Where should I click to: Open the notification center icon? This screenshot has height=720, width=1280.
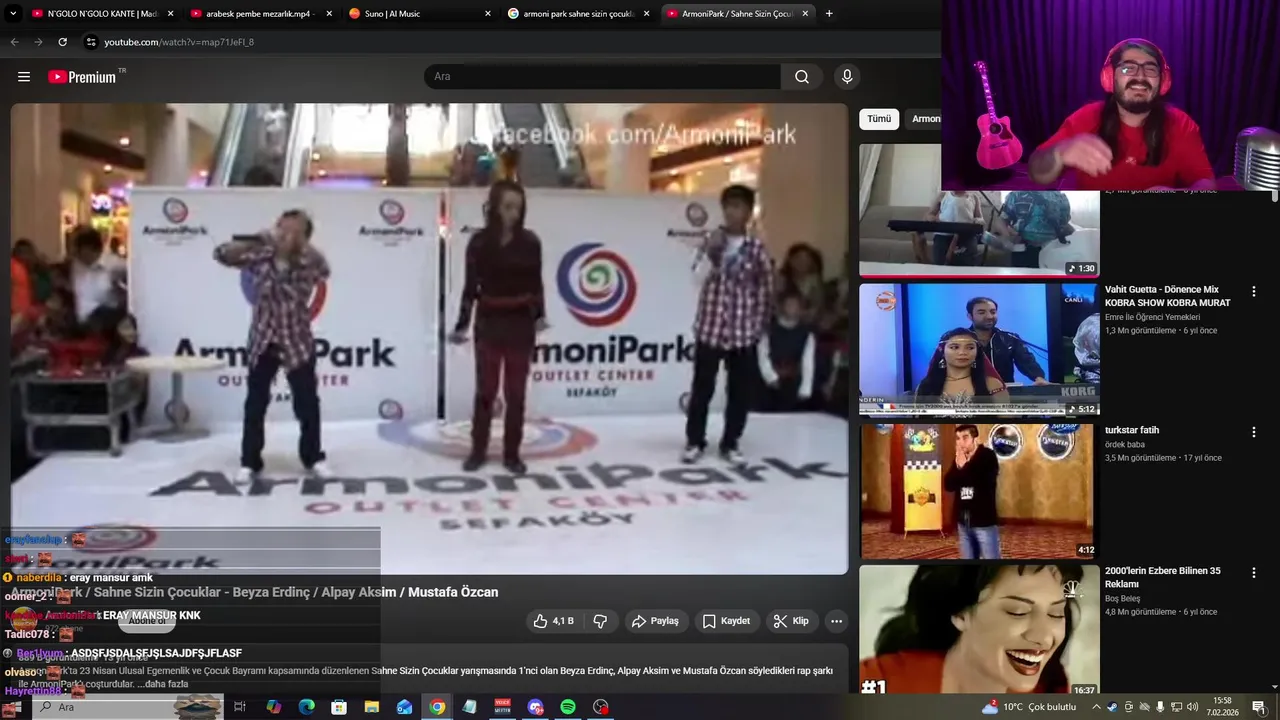(x=1258, y=707)
